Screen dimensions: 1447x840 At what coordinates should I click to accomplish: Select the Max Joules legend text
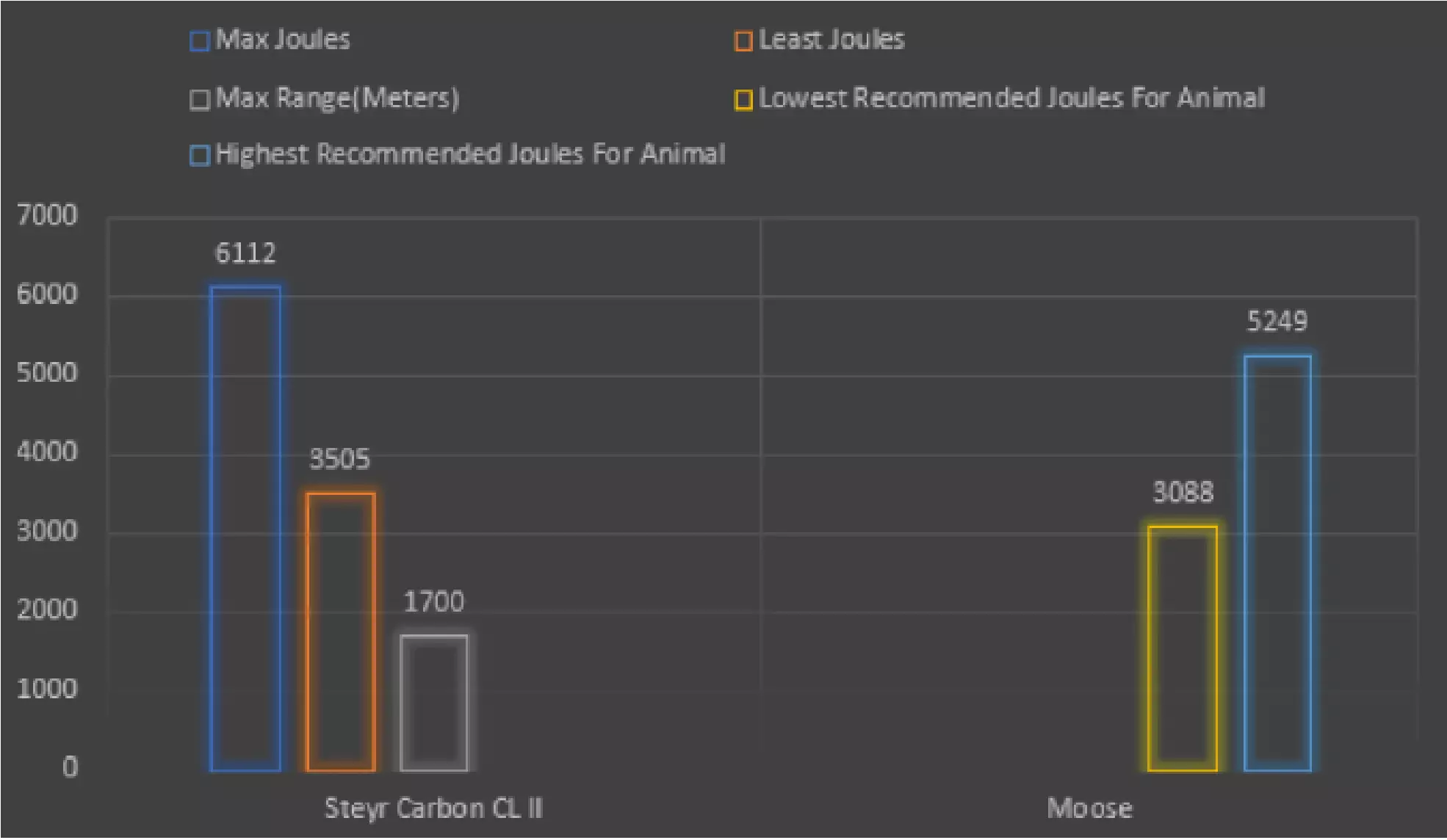tap(283, 40)
